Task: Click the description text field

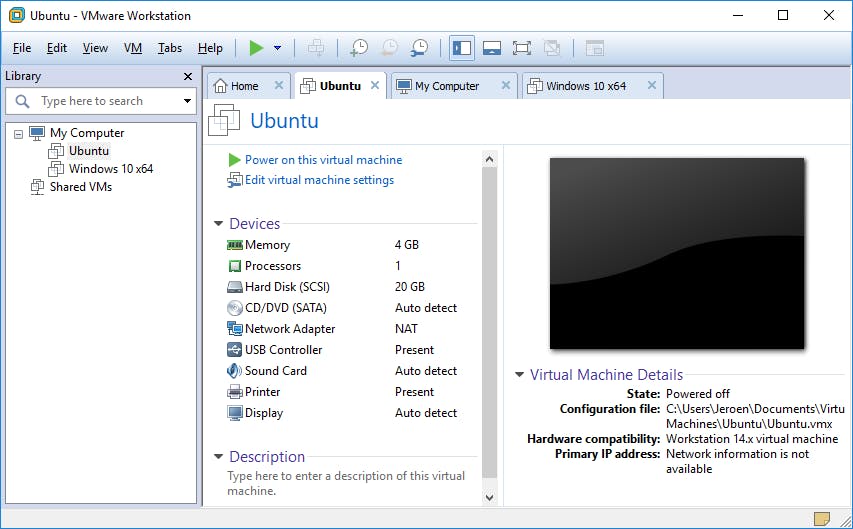Action: [x=345, y=483]
